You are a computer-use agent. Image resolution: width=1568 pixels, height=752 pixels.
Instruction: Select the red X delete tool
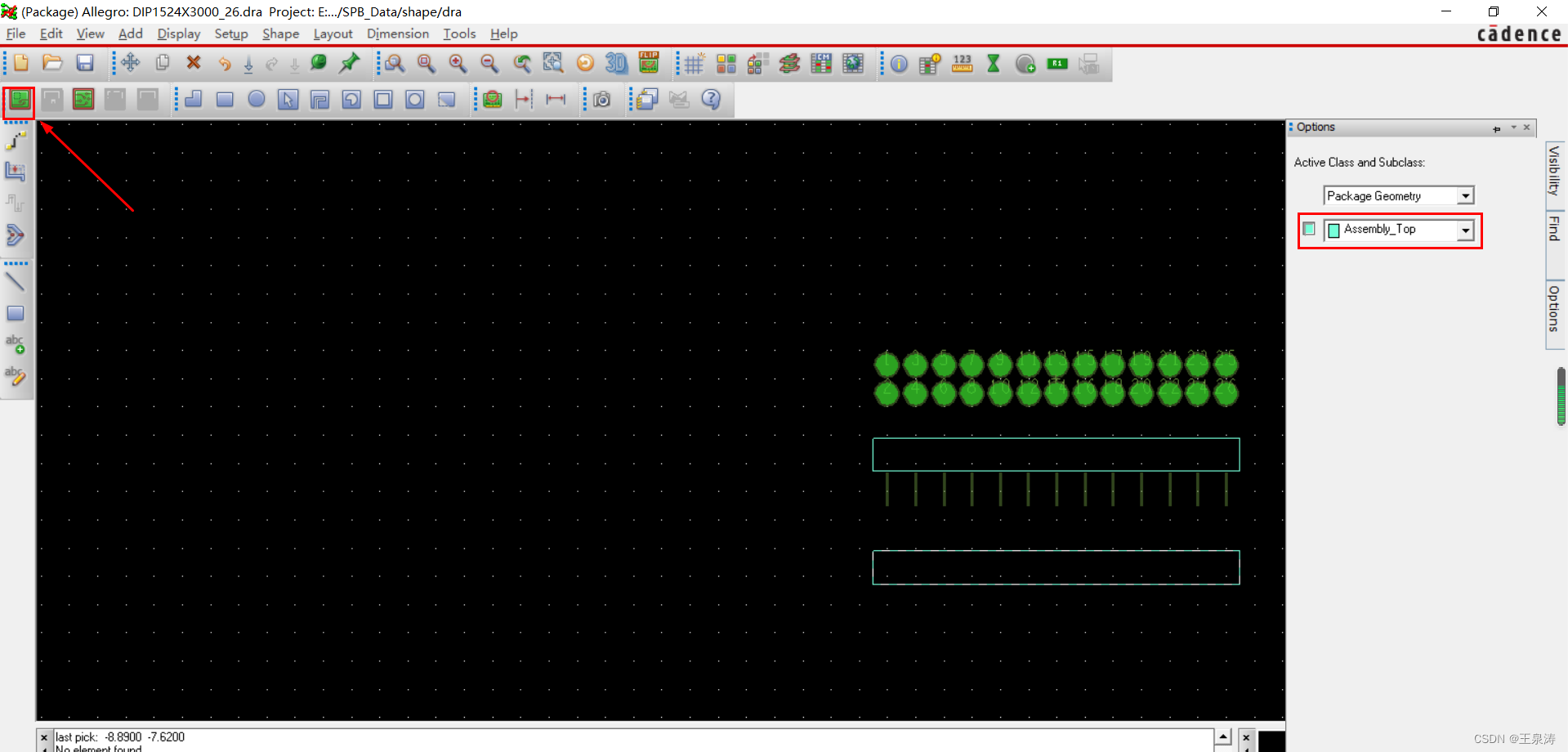[x=194, y=63]
